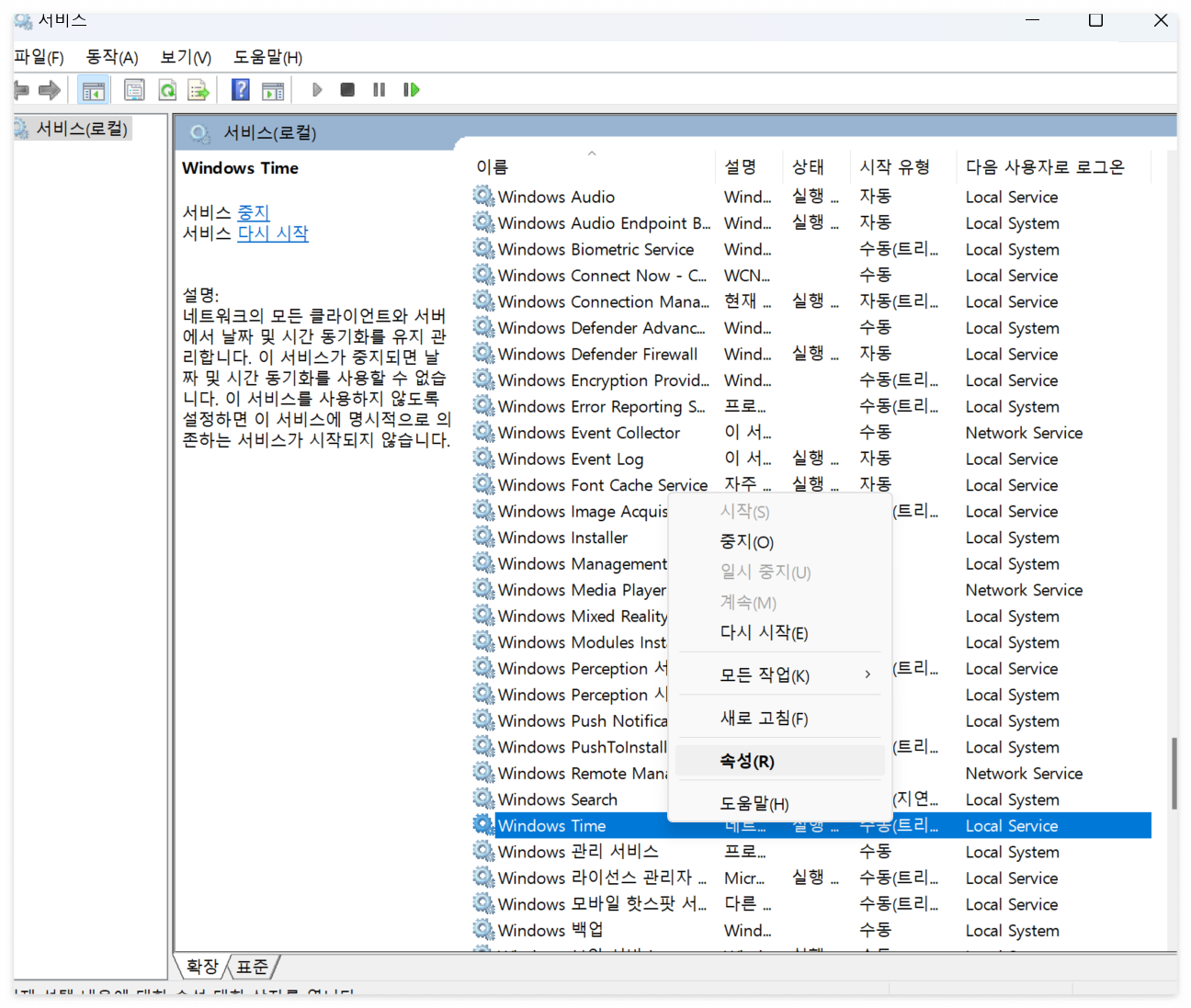Screen dimensions: 1191x1008
Task: Click the gear icon beside Windows Media Player
Action: (x=483, y=589)
